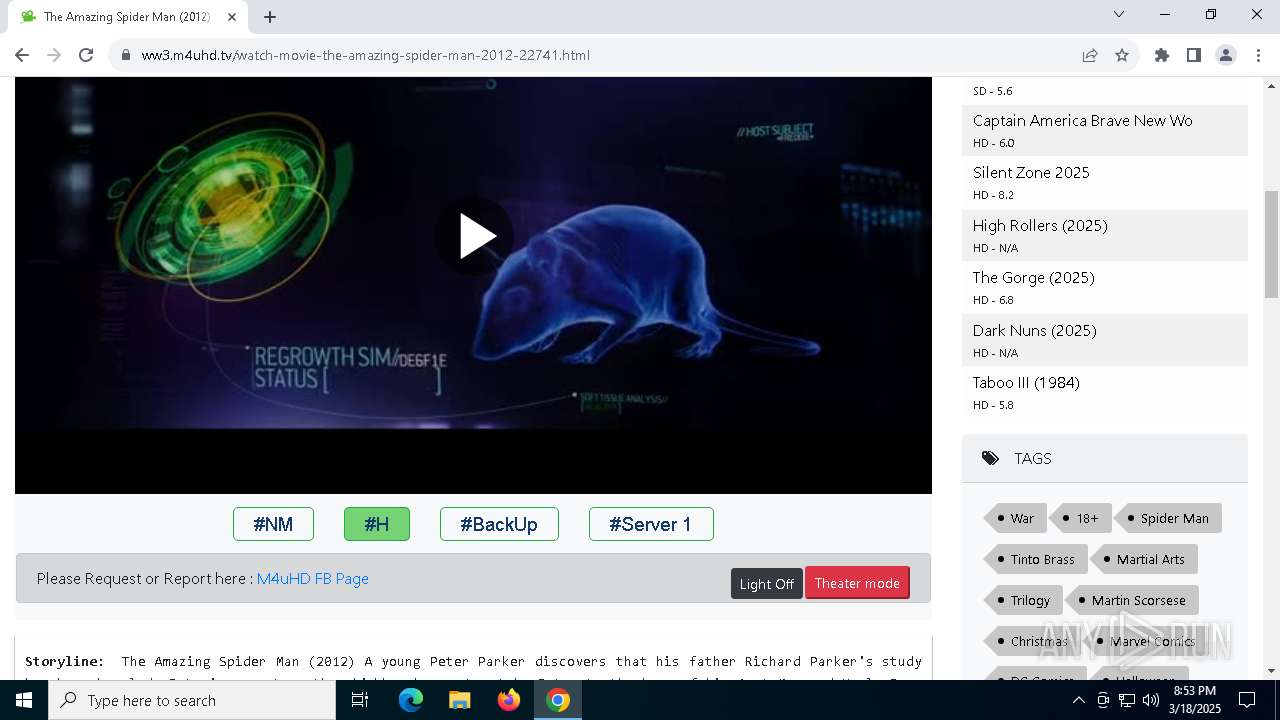Switch to #BackUp server
Image resolution: width=1280 pixels, height=720 pixels.
click(499, 524)
